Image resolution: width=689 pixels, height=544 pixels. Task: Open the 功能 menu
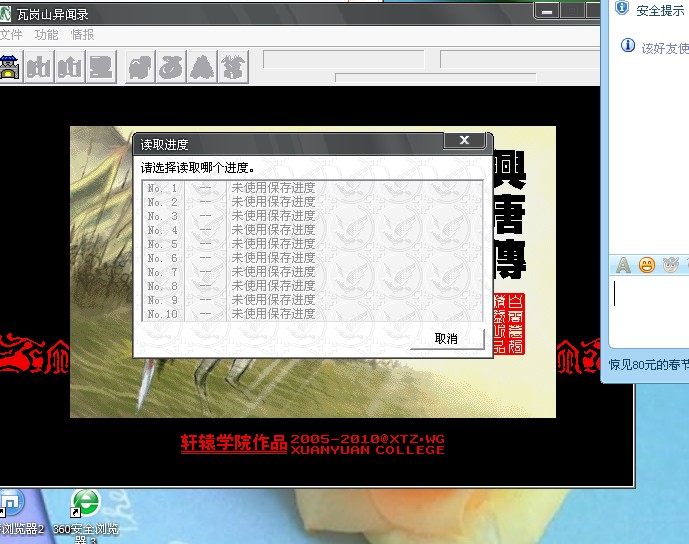(47, 35)
